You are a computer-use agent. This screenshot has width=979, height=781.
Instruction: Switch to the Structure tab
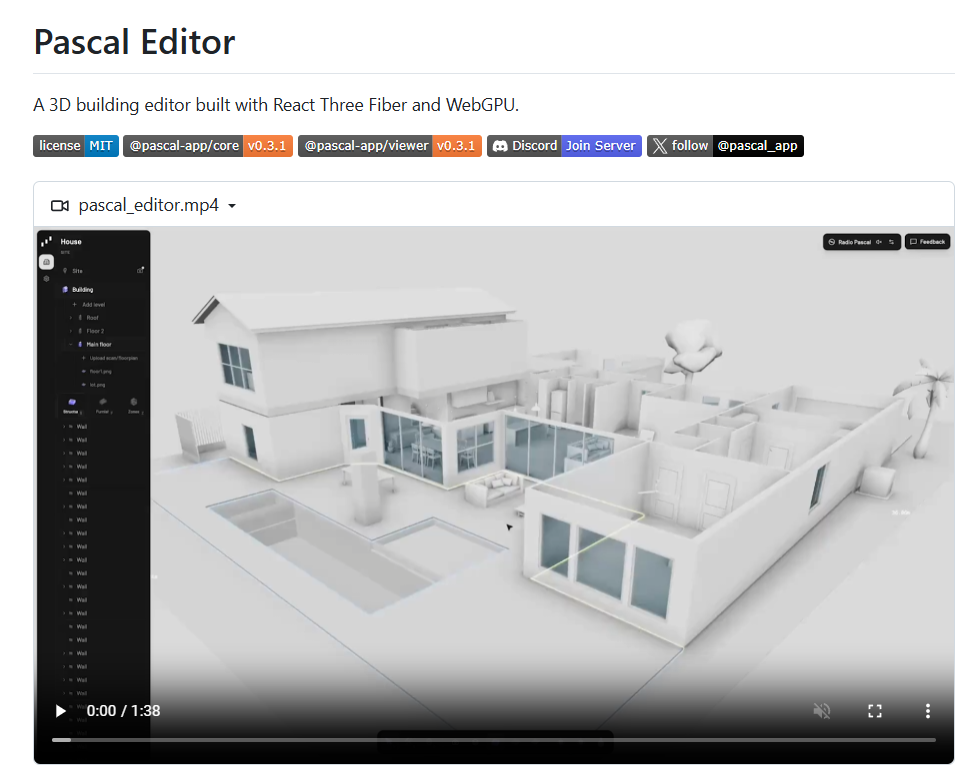(x=72, y=403)
